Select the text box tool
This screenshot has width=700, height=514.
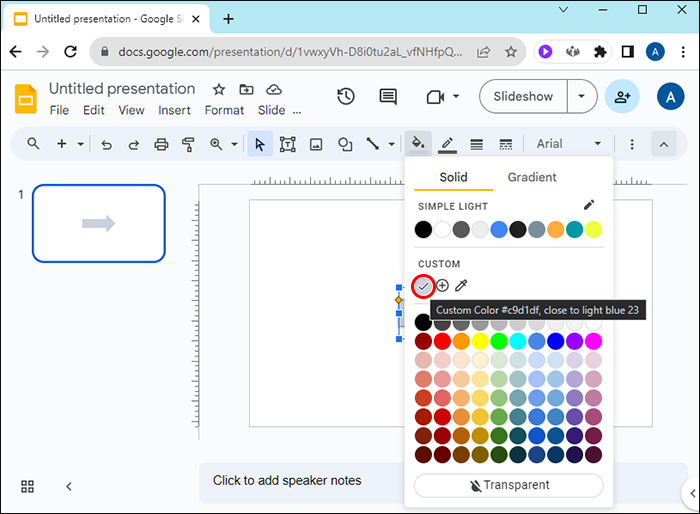(x=288, y=144)
